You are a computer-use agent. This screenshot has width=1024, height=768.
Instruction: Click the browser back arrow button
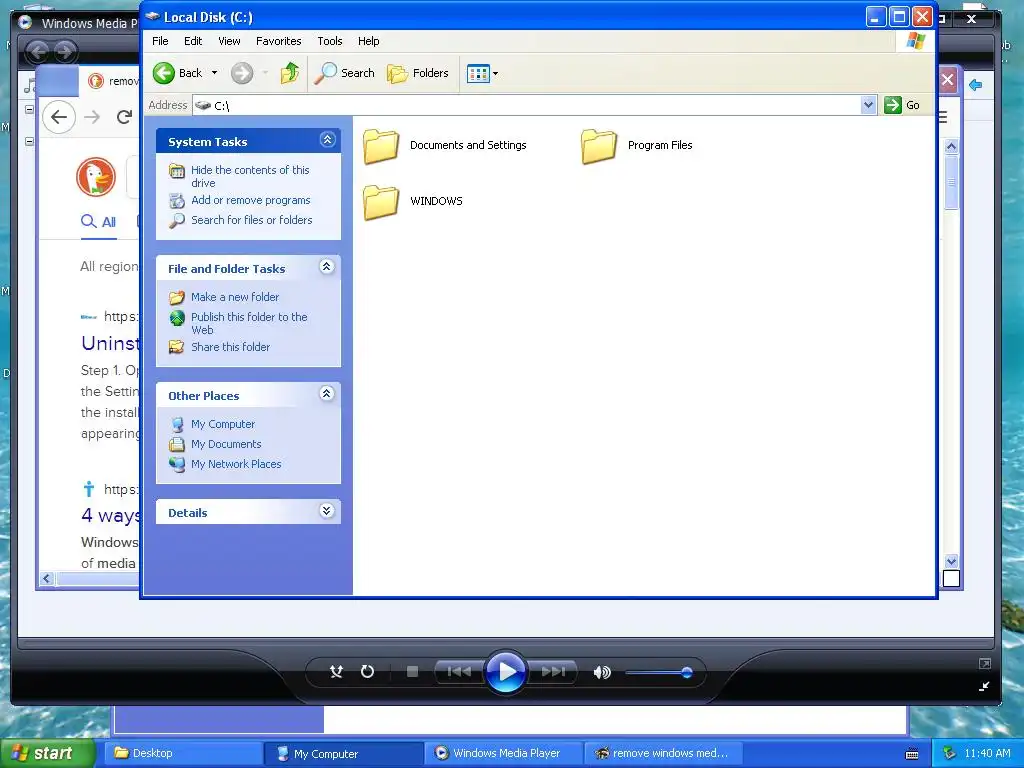point(59,117)
